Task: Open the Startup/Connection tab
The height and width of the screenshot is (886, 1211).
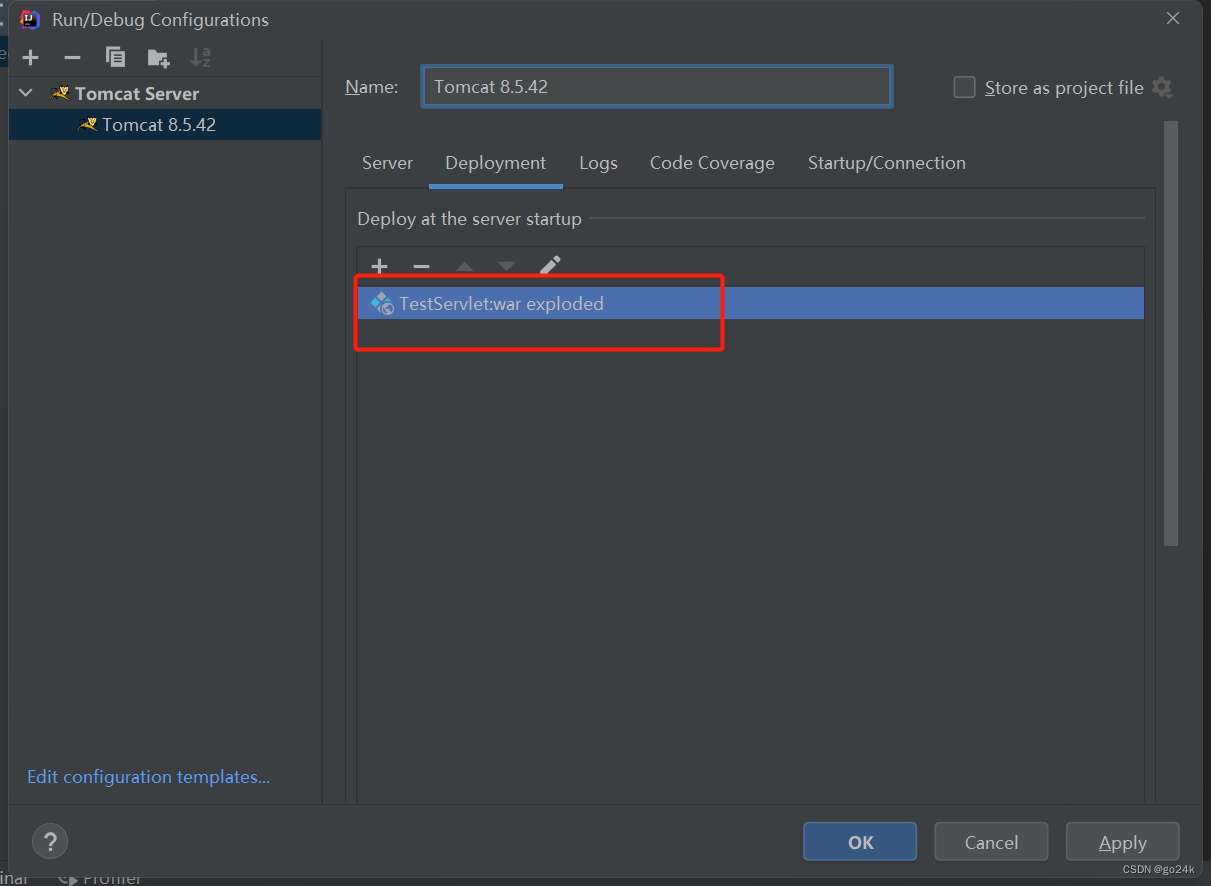Action: (x=887, y=163)
